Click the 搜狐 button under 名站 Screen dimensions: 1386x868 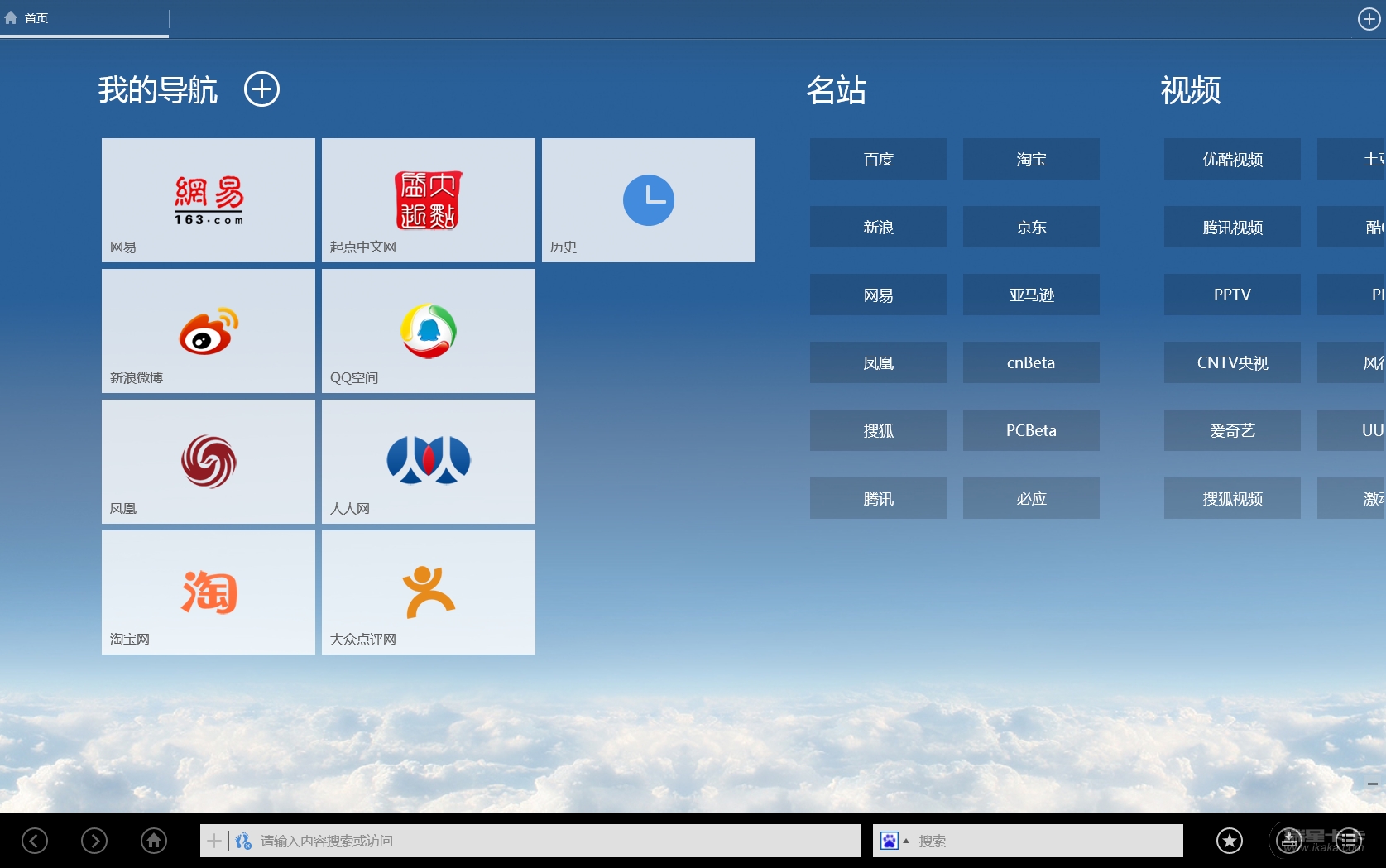pyautogui.click(x=878, y=430)
